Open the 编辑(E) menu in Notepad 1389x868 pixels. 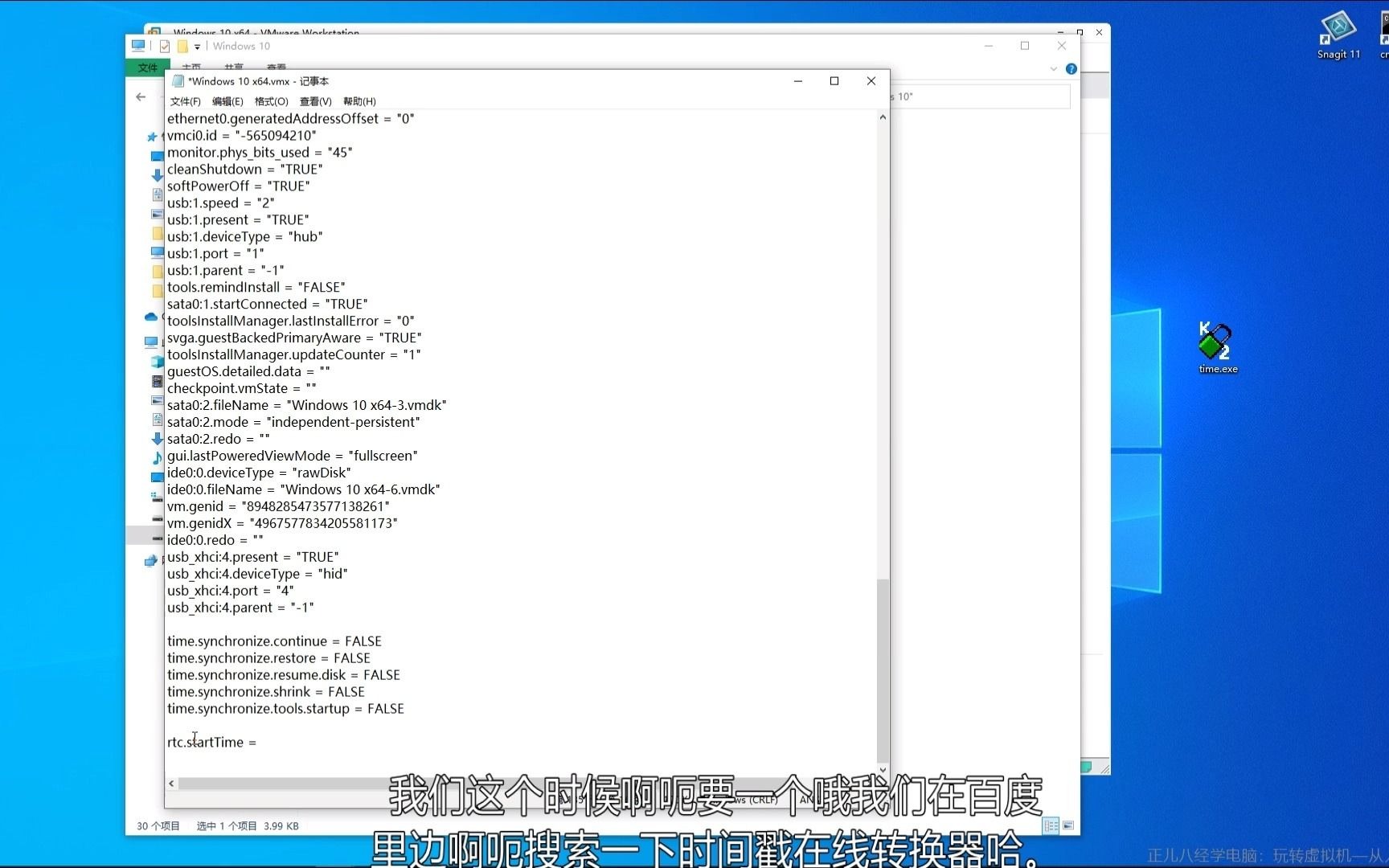pyautogui.click(x=227, y=101)
